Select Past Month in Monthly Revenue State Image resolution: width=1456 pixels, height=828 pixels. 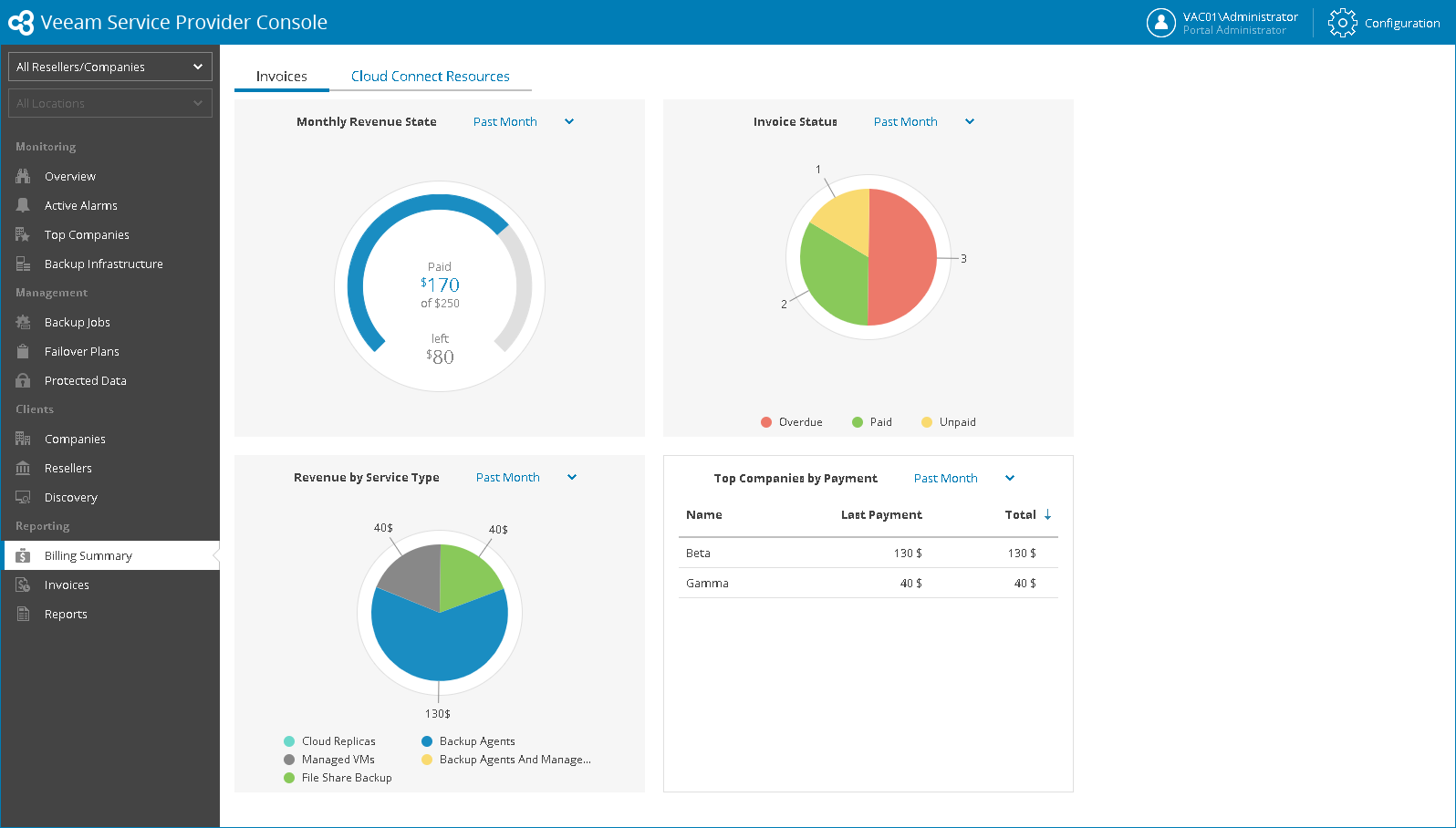tap(504, 121)
